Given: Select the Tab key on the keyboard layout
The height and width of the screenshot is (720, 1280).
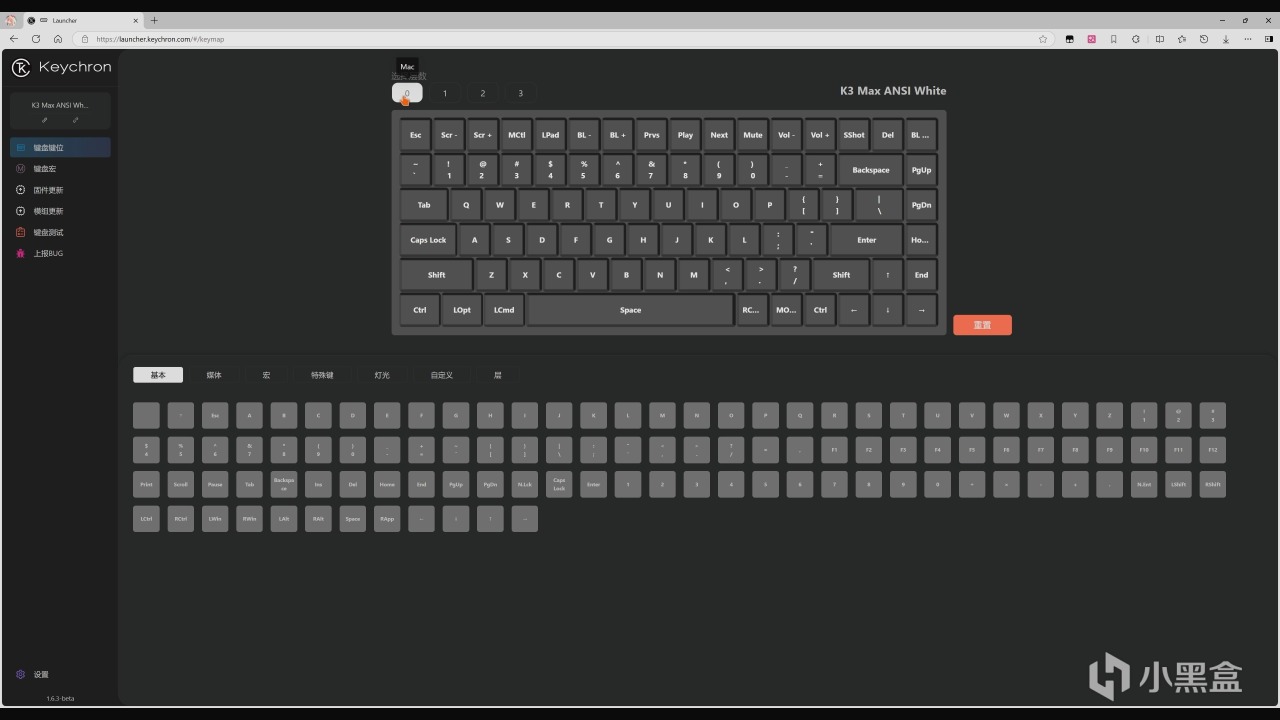Looking at the screenshot, I should click(x=424, y=205).
